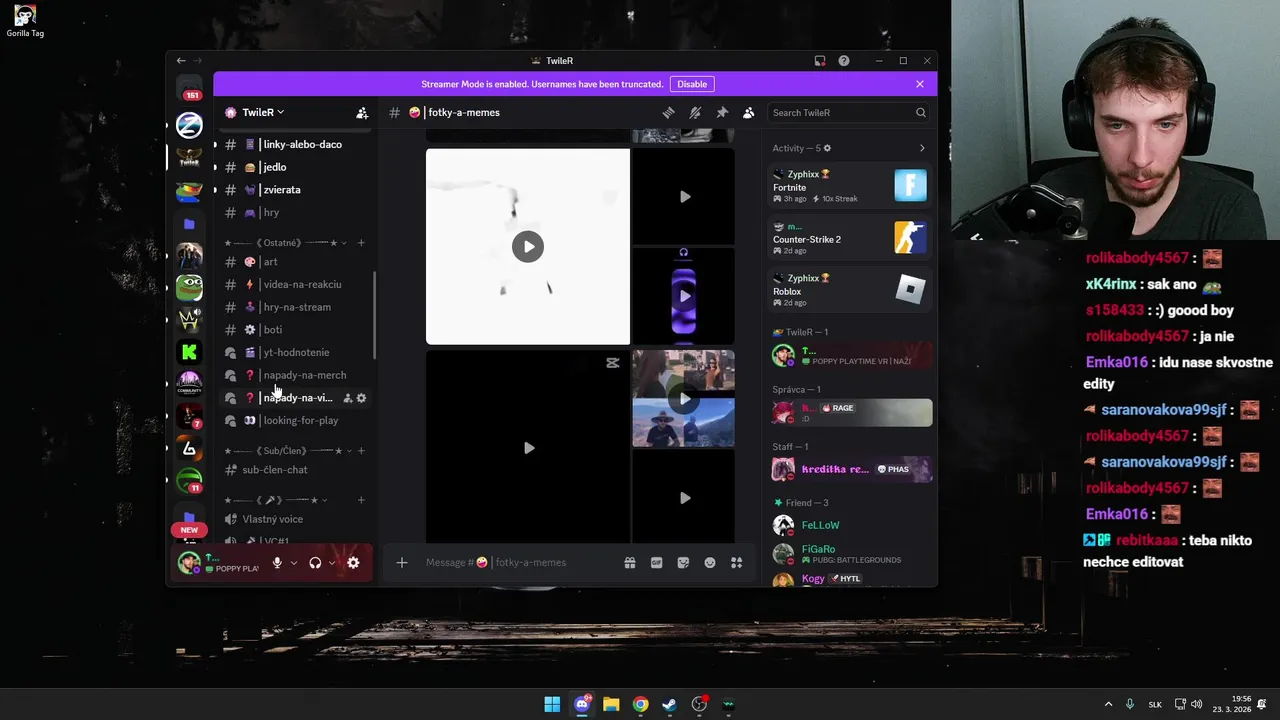Open the sticker picker icon
The height and width of the screenshot is (720, 1280).
[683, 563]
